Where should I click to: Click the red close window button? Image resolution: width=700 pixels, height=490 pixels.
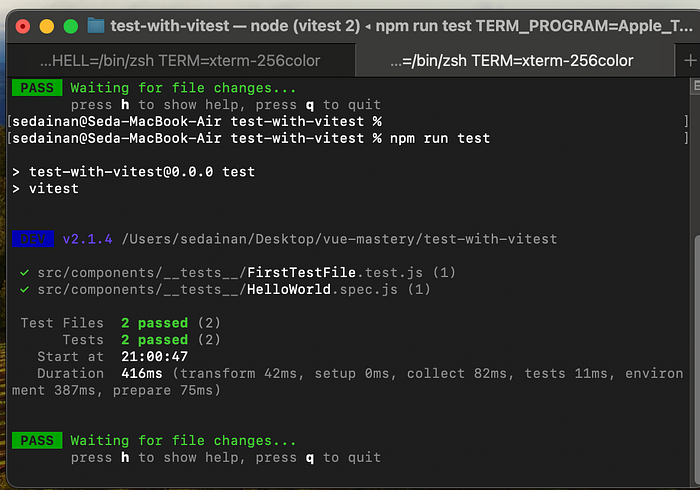coord(23,26)
